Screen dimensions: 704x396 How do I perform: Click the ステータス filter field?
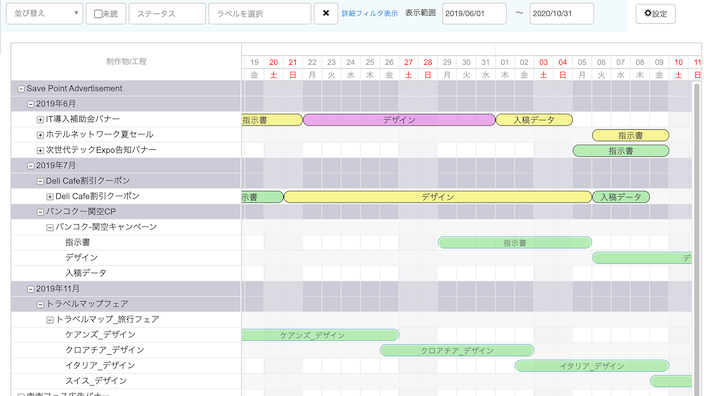click(167, 13)
